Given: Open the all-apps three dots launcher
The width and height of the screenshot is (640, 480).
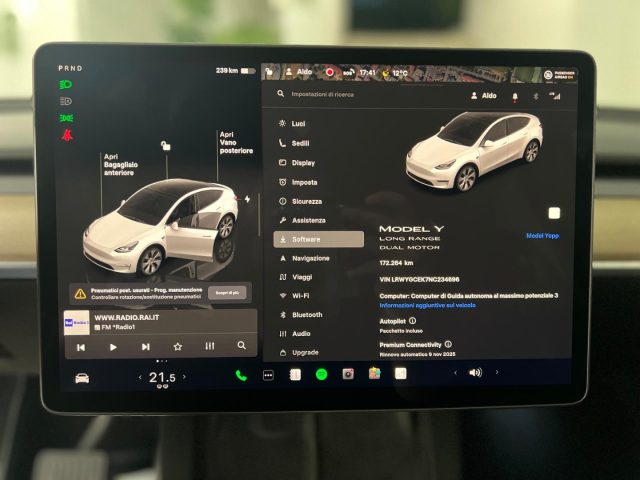Looking at the screenshot, I should (268, 375).
